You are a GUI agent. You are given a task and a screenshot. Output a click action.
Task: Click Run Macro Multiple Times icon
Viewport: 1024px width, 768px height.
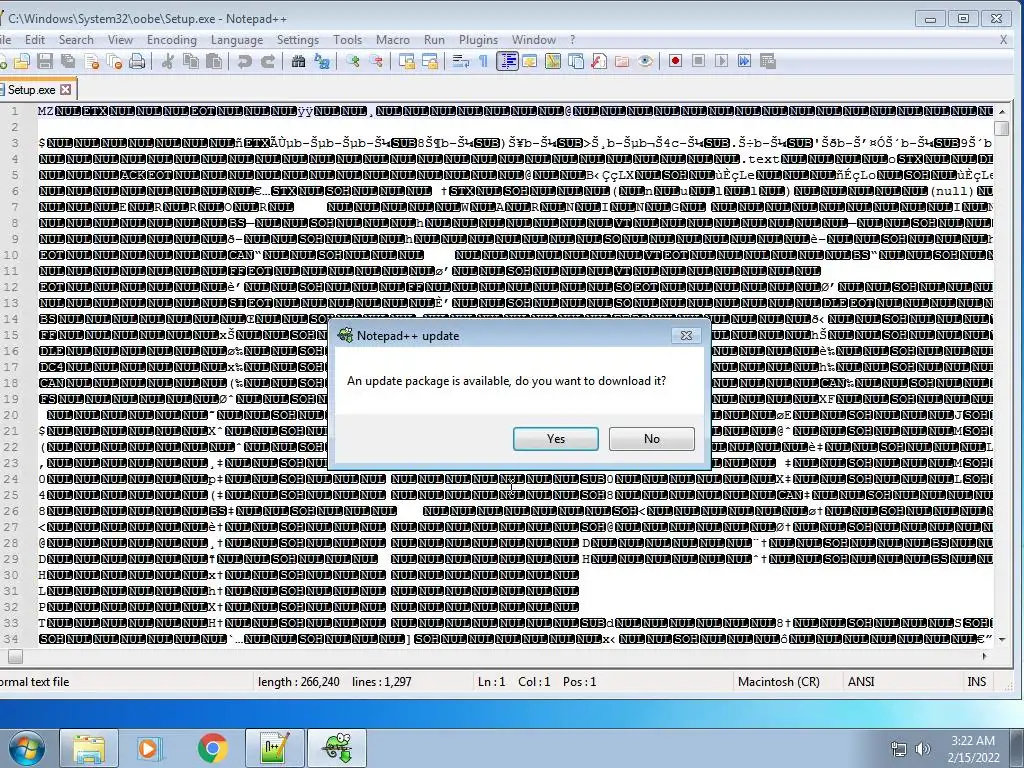[x=744, y=61]
